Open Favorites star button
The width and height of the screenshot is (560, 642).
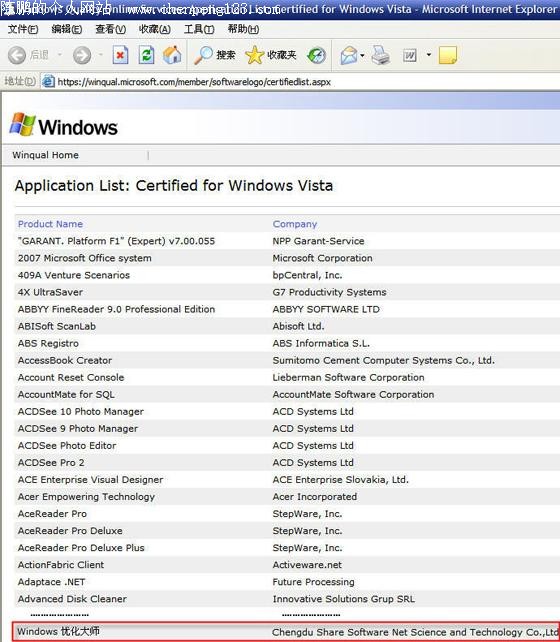[270, 55]
